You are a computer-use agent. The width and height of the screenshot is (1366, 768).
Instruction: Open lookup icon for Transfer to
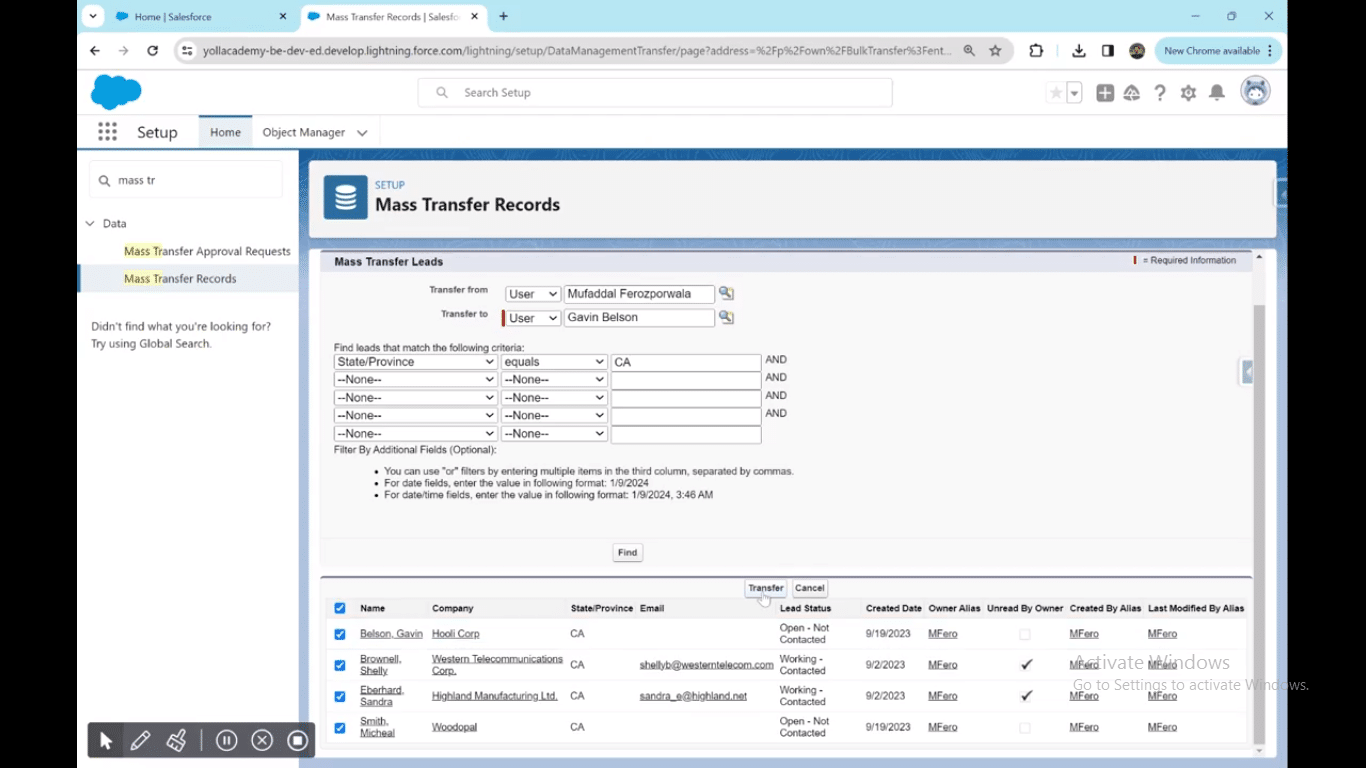point(726,317)
